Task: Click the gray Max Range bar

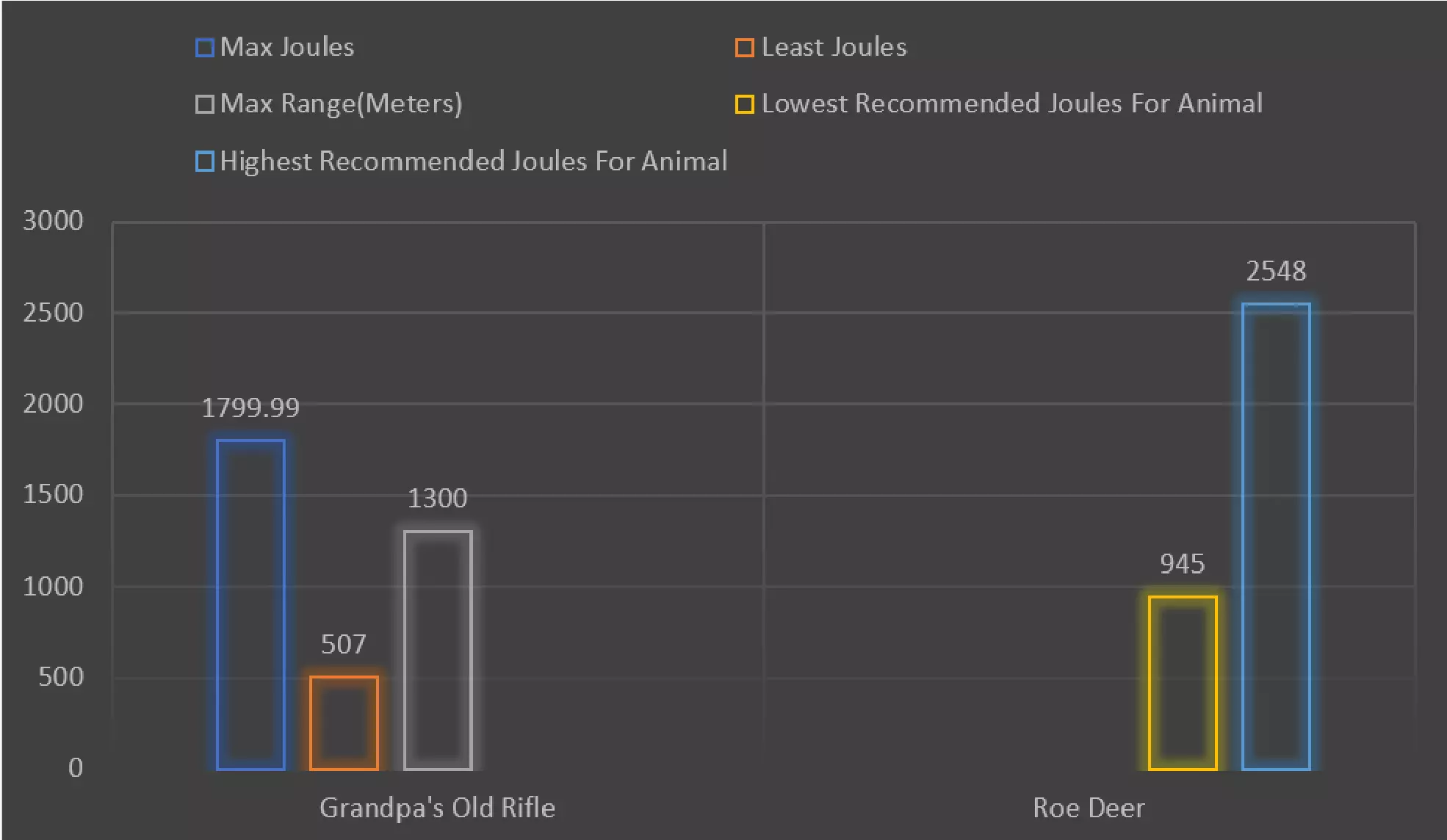Action: (438, 650)
